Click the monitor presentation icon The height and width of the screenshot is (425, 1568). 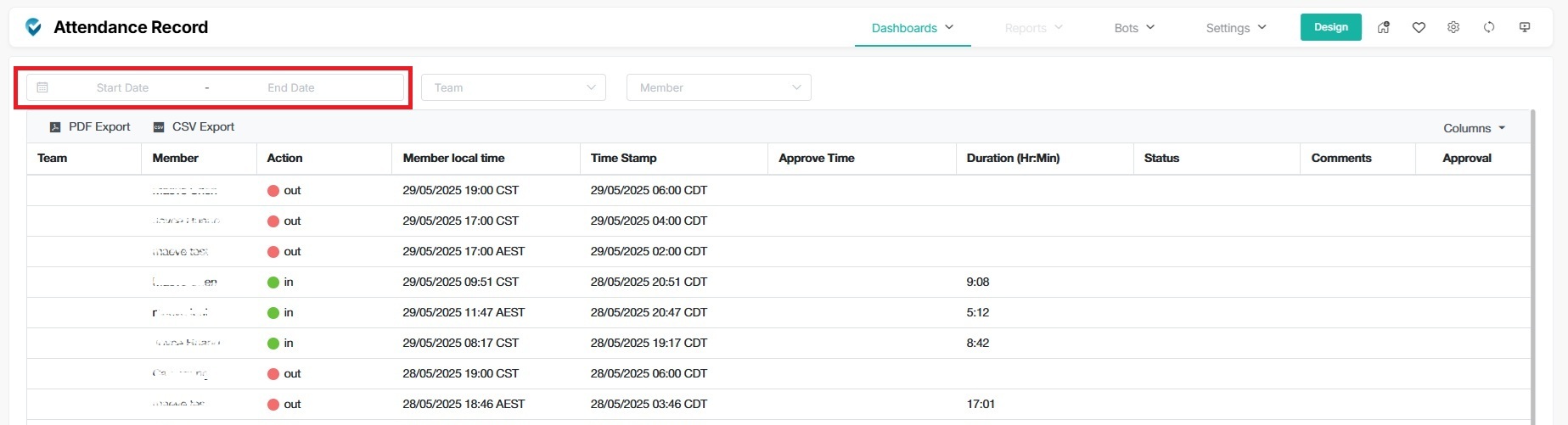(x=1525, y=27)
